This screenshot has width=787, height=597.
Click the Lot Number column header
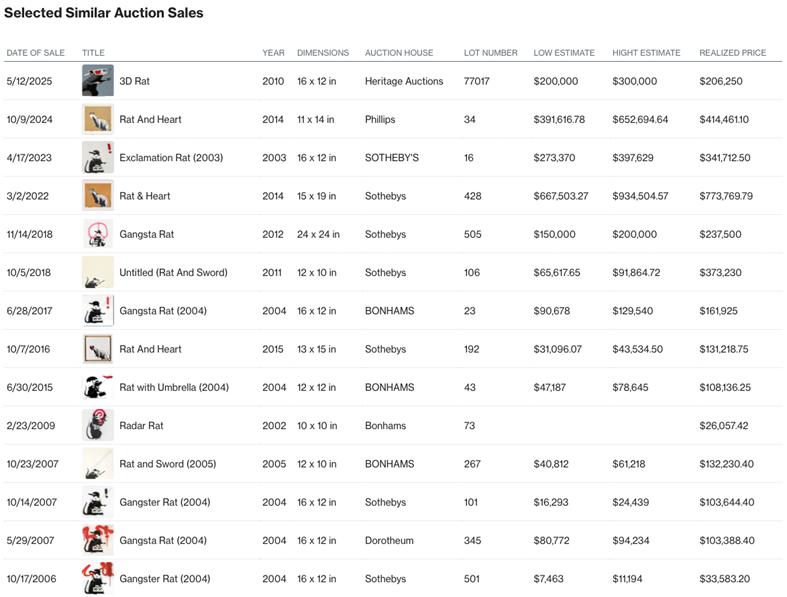(490, 53)
